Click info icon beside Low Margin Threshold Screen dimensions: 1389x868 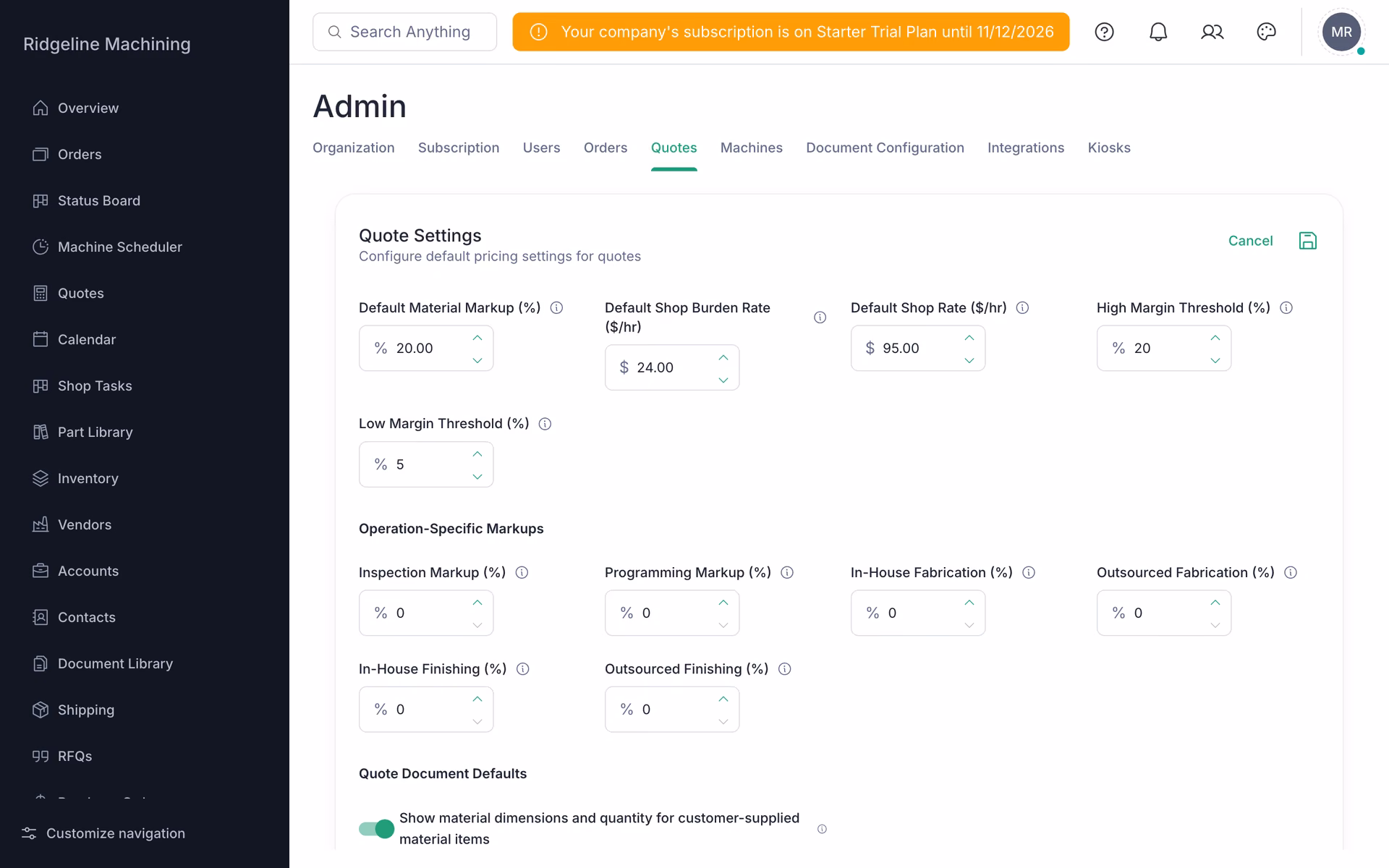click(545, 424)
